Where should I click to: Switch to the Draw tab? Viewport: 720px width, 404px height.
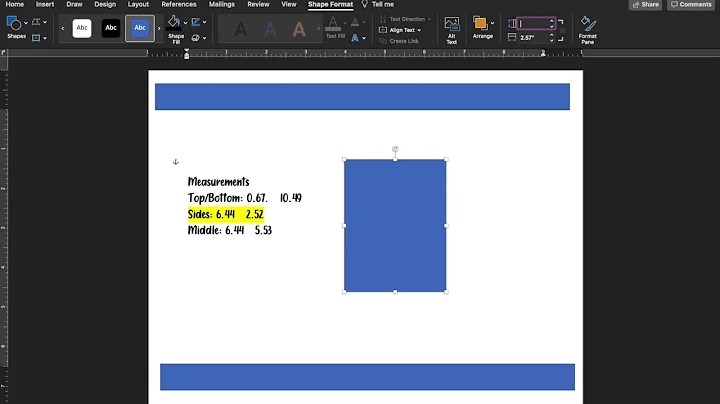tap(74, 4)
